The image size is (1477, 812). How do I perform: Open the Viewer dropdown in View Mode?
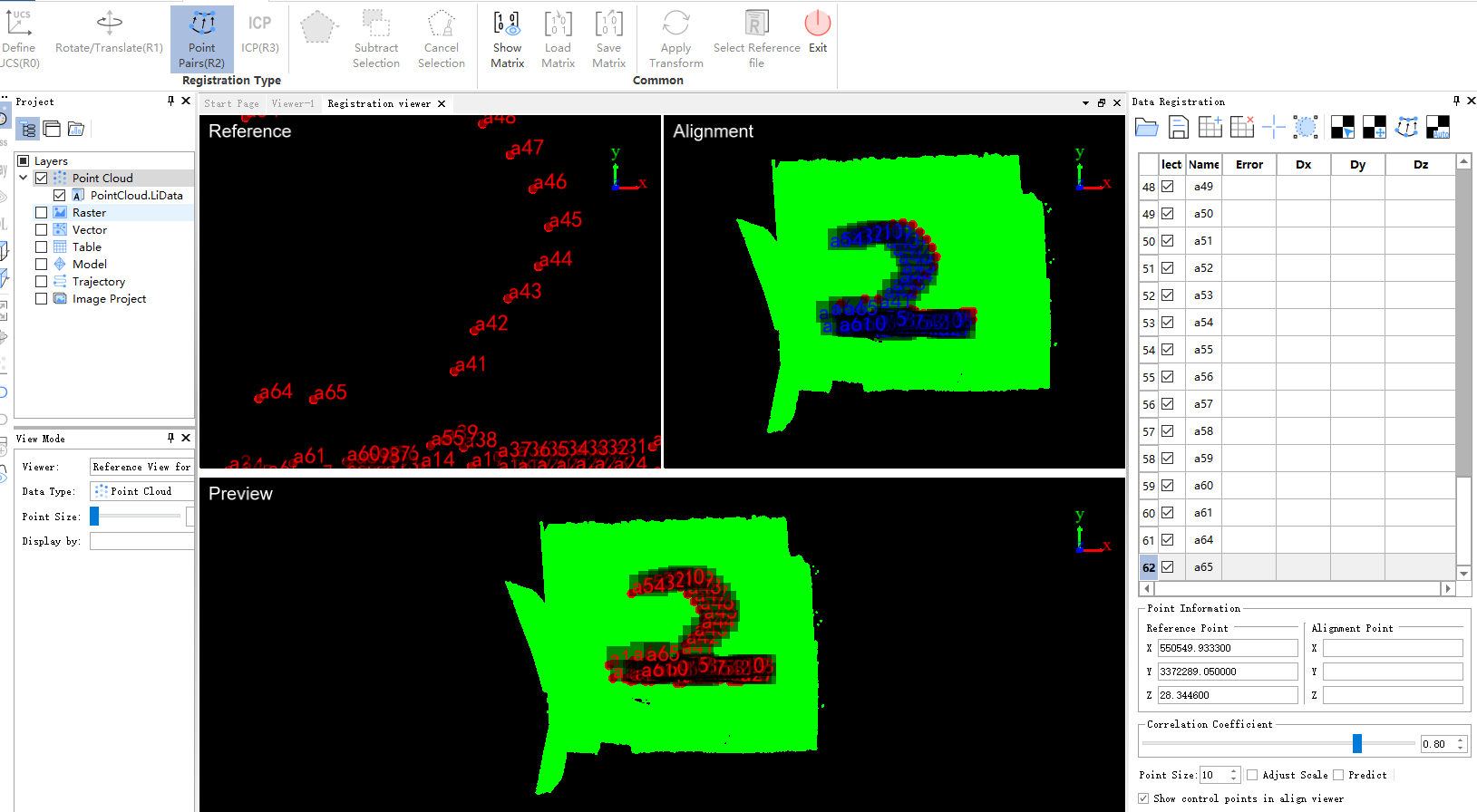coord(142,467)
